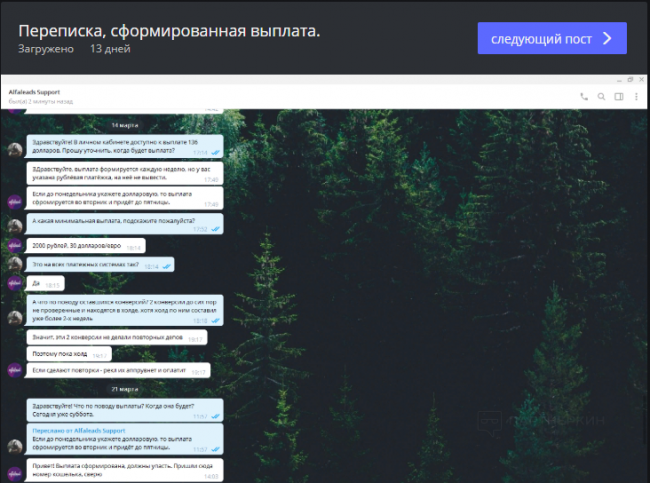Click the Alfaleads avatar beside the 'Да' message
This screenshot has width=650, height=483.
15,284
